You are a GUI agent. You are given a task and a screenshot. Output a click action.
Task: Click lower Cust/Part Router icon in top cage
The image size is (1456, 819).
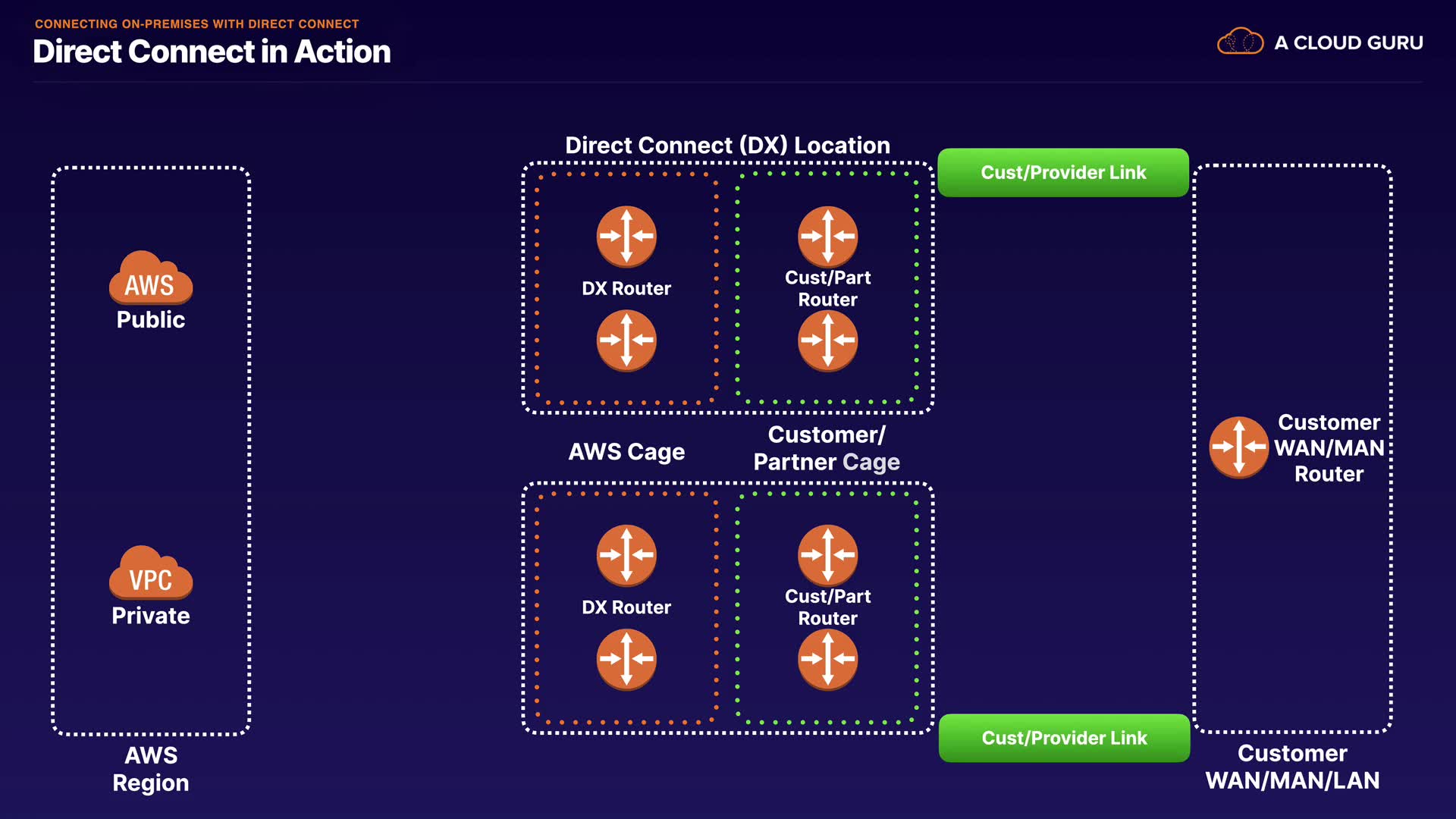[827, 340]
